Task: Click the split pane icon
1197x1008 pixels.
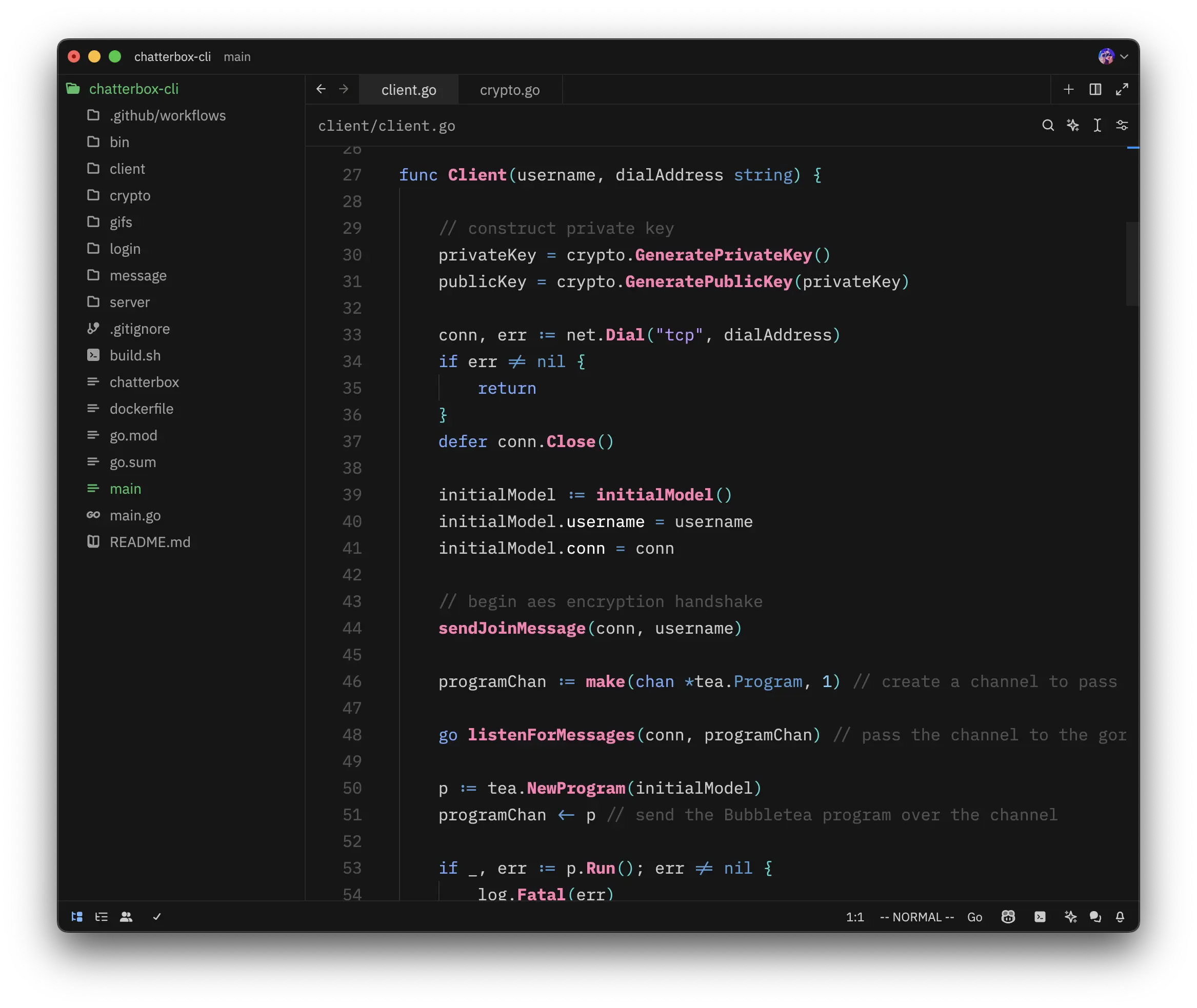Action: coord(1095,89)
